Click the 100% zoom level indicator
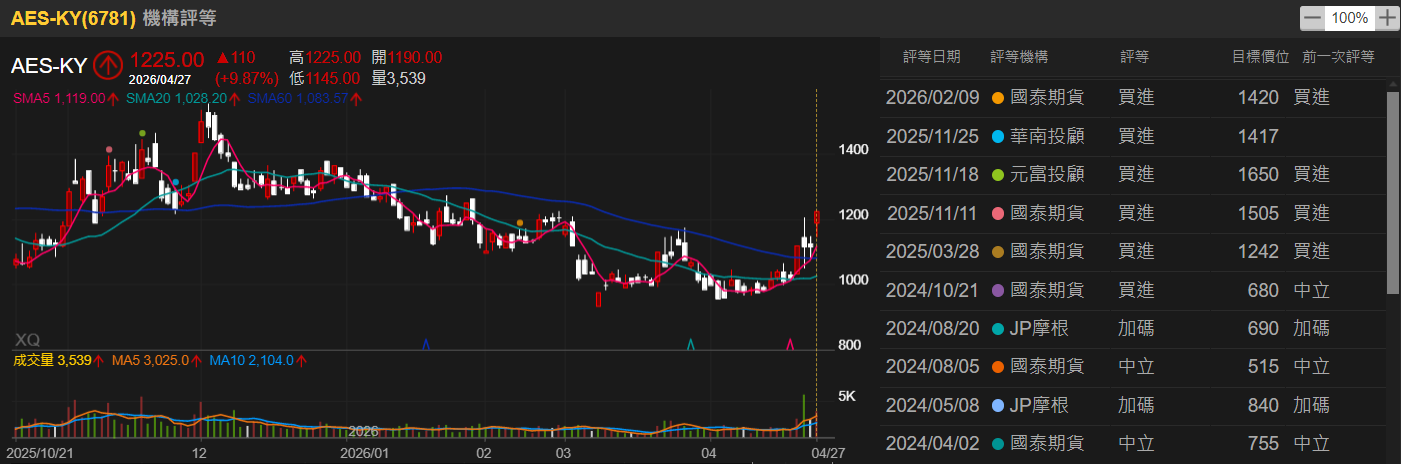Screen dimensions: 1401x464 click(1350, 18)
